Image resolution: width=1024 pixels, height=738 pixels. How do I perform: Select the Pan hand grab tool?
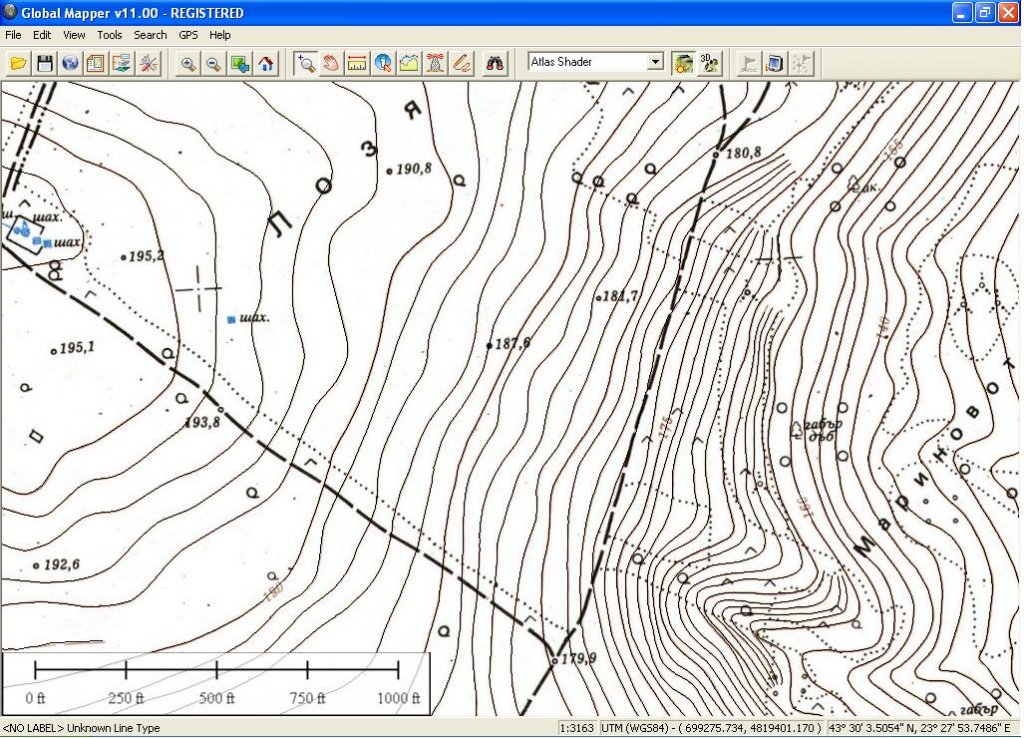[x=331, y=63]
